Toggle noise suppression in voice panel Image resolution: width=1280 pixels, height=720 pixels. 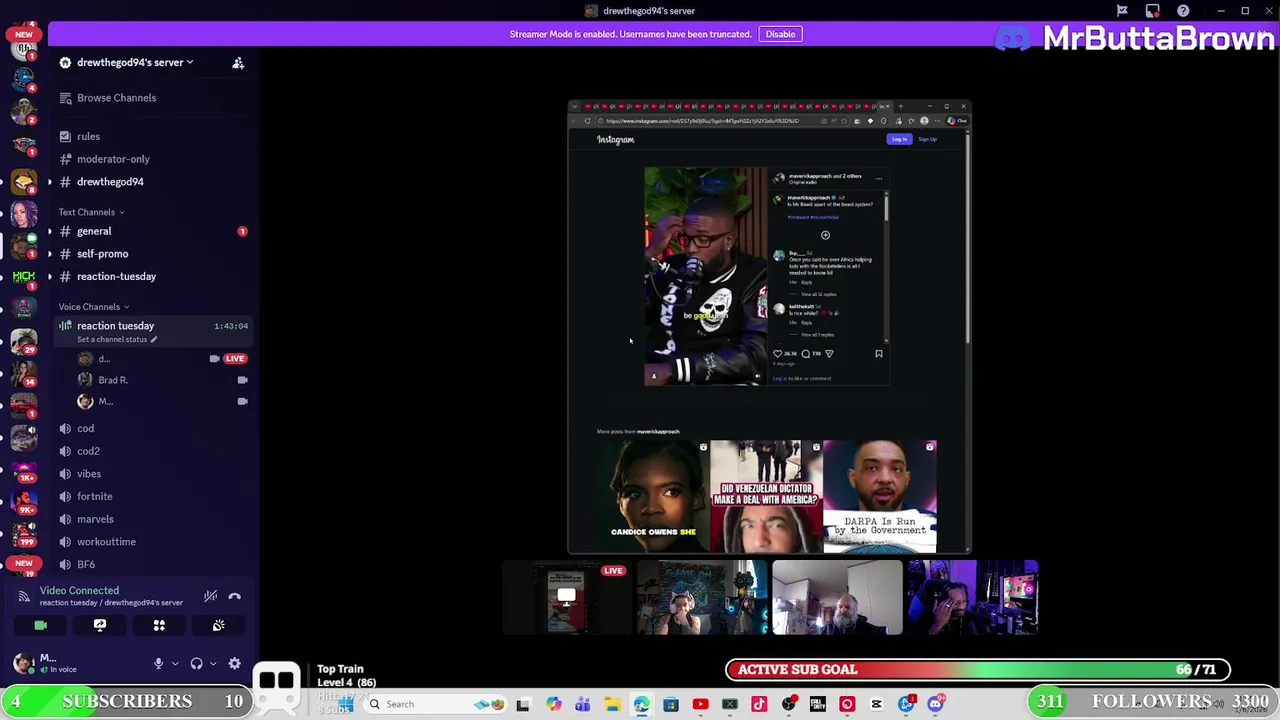pyautogui.click(x=210, y=596)
